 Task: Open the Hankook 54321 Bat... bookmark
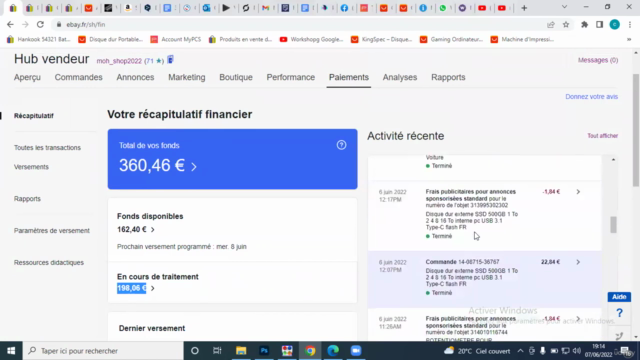39,40
